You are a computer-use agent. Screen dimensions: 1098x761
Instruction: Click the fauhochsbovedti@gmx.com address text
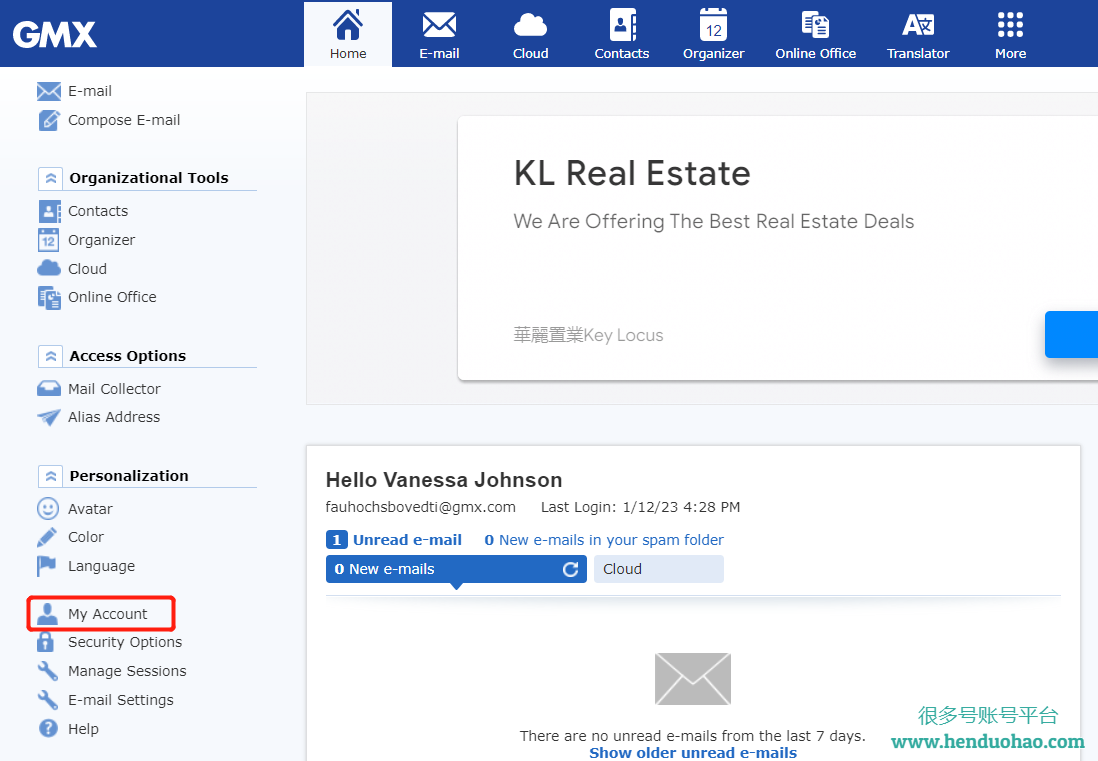(x=420, y=507)
